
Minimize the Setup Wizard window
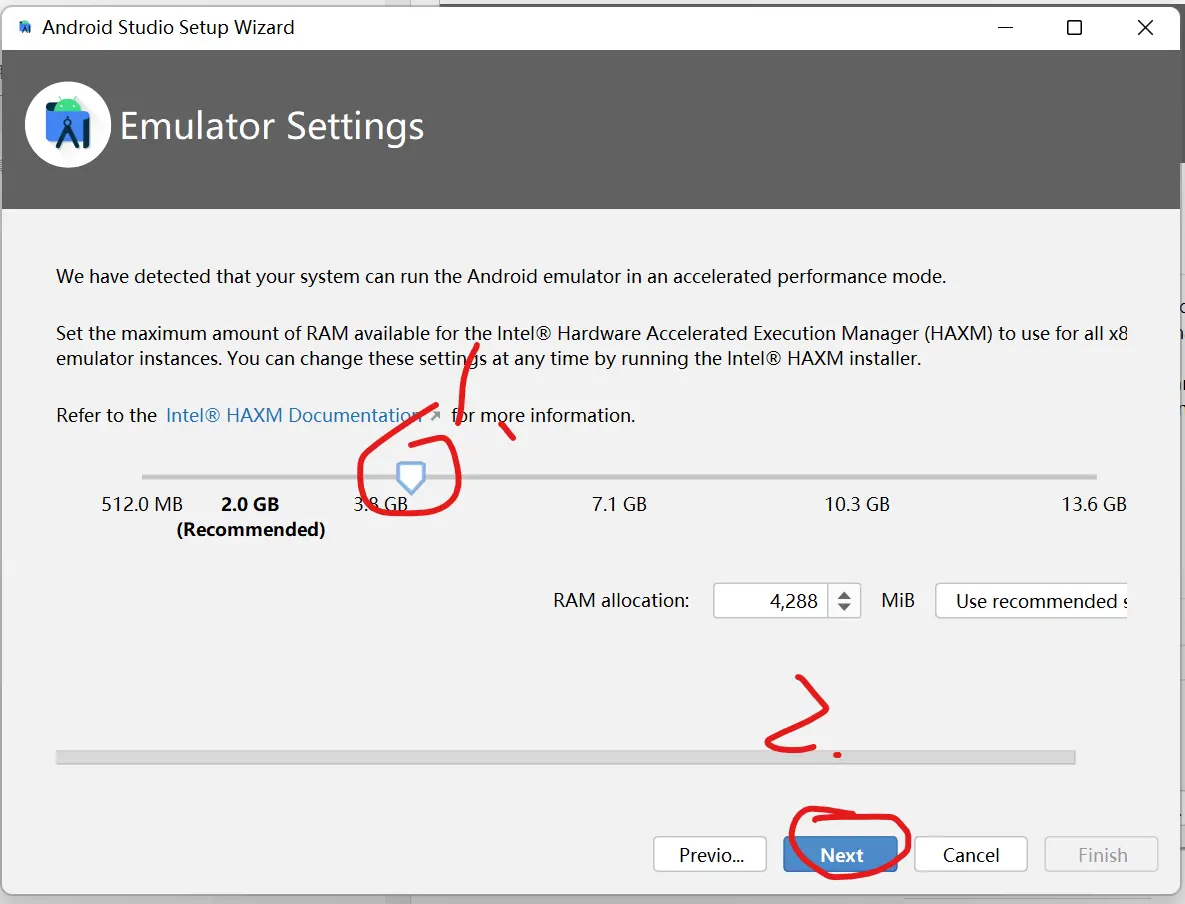point(1003,27)
